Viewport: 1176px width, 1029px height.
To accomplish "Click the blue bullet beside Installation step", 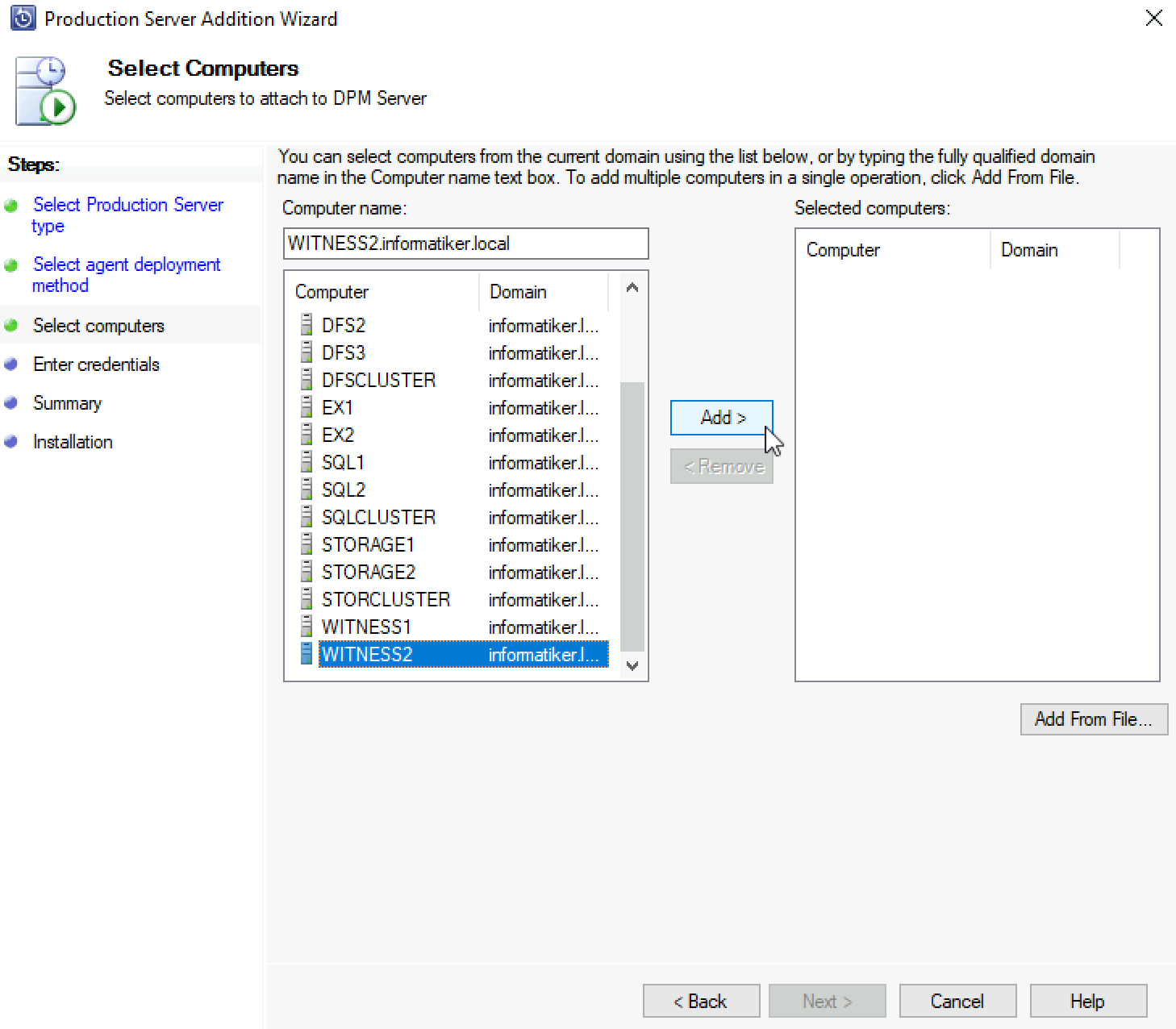I will tap(11, 442).
